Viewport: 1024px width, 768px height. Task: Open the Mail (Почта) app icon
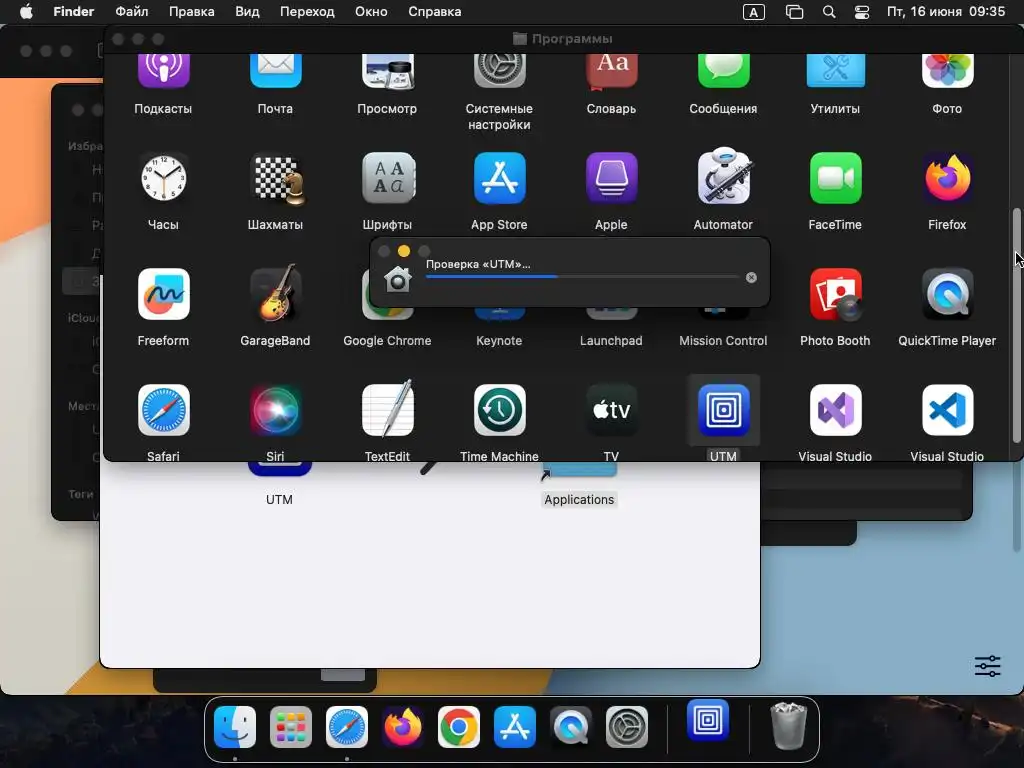click(276, 71)
